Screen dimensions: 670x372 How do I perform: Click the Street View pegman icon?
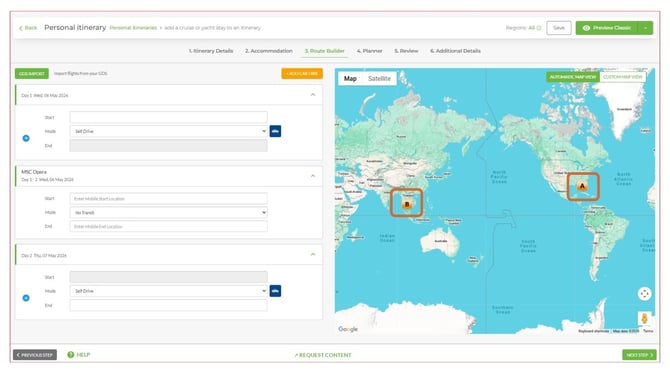[644, 318]
